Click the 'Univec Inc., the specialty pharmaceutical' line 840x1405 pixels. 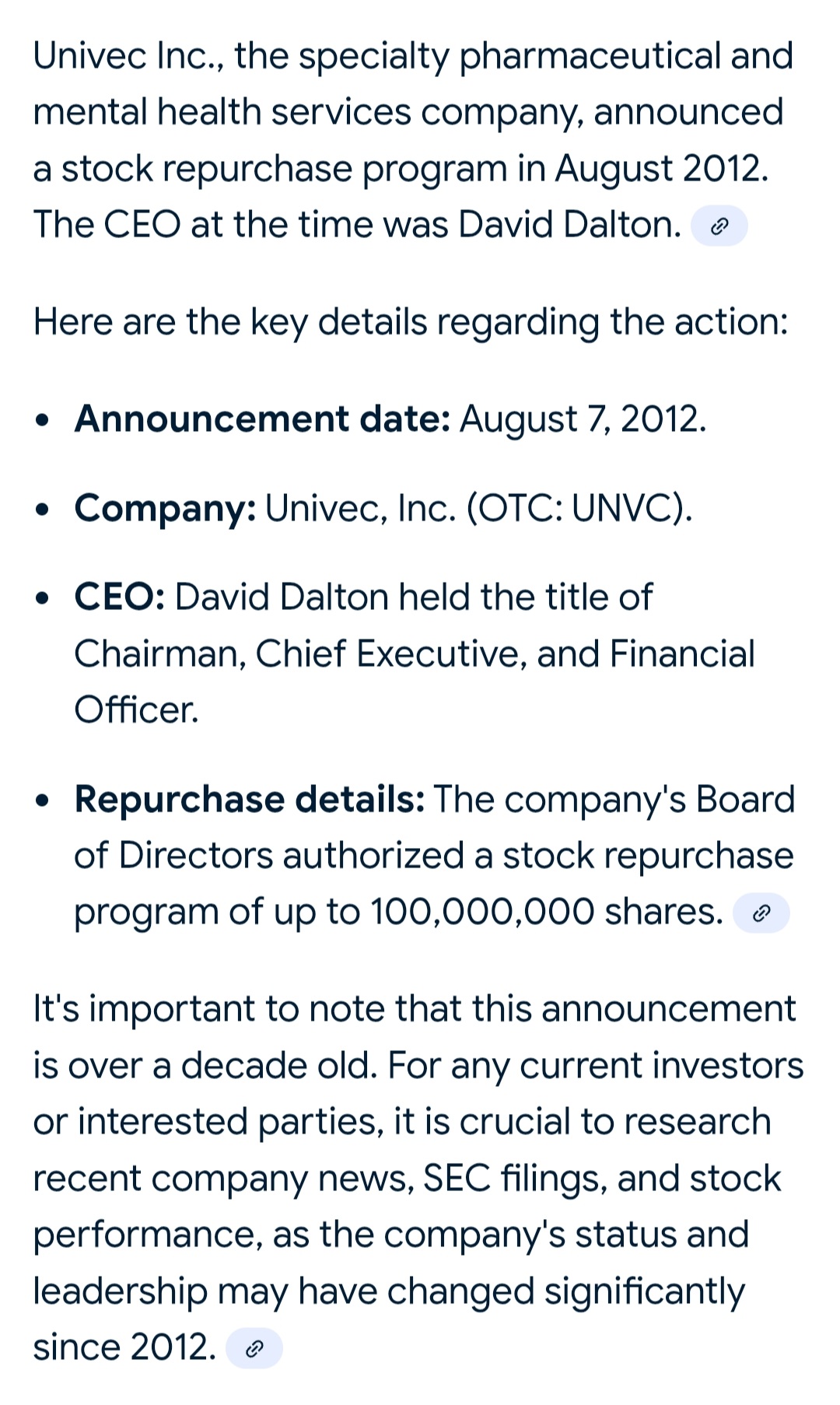pyautogui.click(x=413, y=57)
